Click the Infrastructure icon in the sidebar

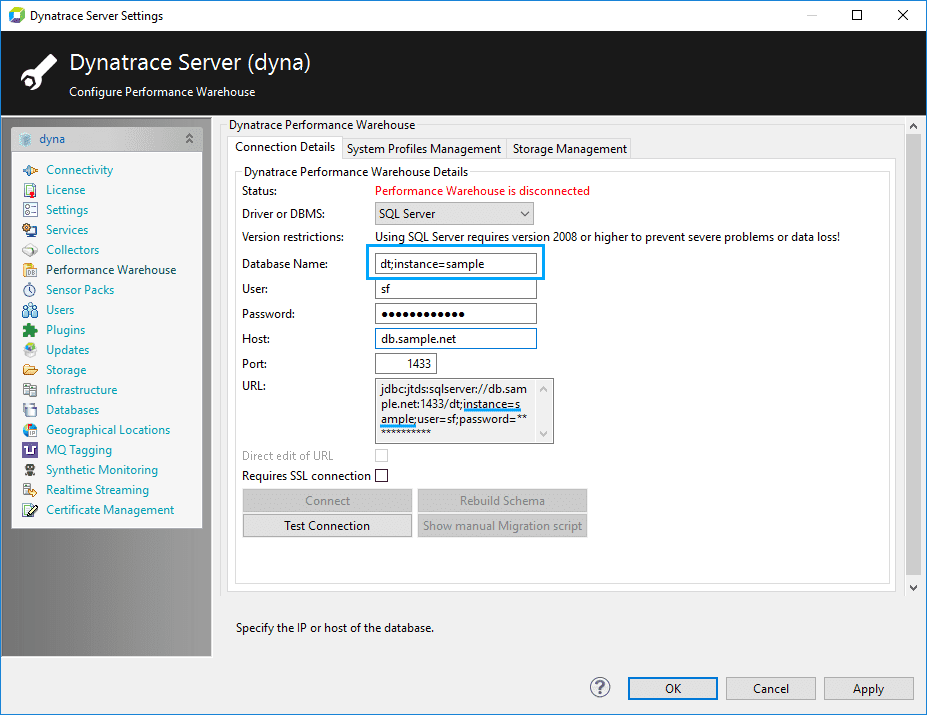coord(30,390)
